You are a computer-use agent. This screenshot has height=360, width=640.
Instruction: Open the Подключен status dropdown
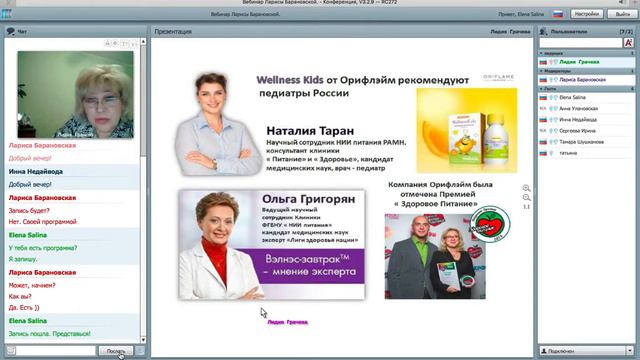tap(630, 351)
